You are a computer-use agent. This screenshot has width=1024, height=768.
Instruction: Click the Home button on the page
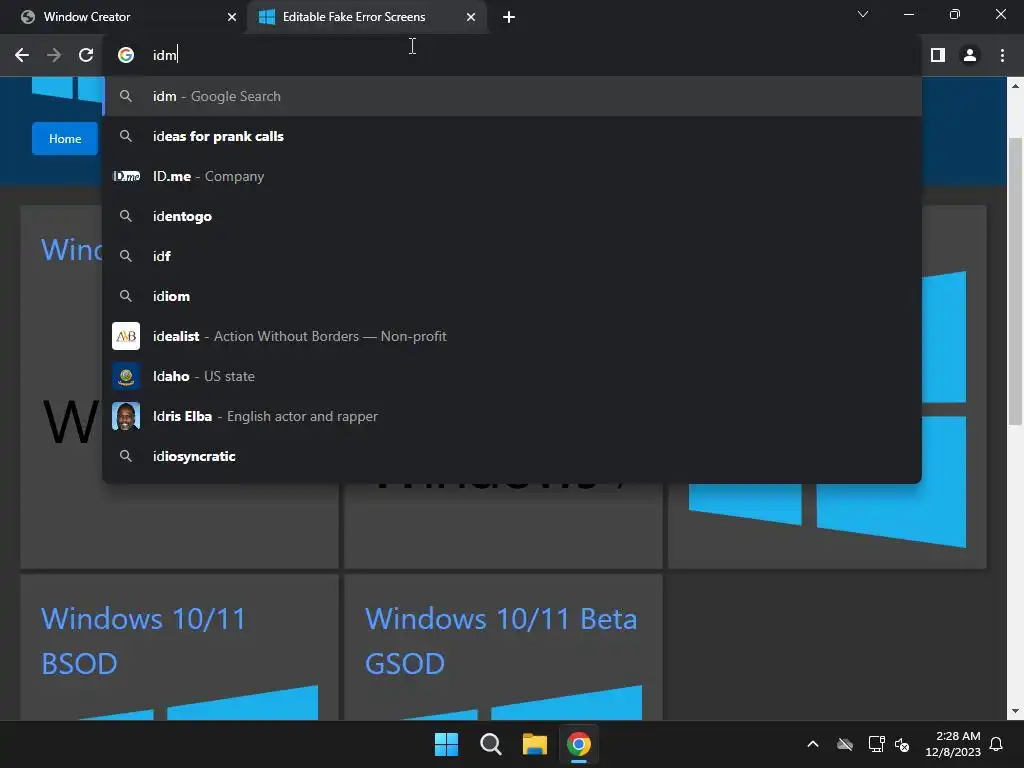pyautogui.click(x=65, y=138)
